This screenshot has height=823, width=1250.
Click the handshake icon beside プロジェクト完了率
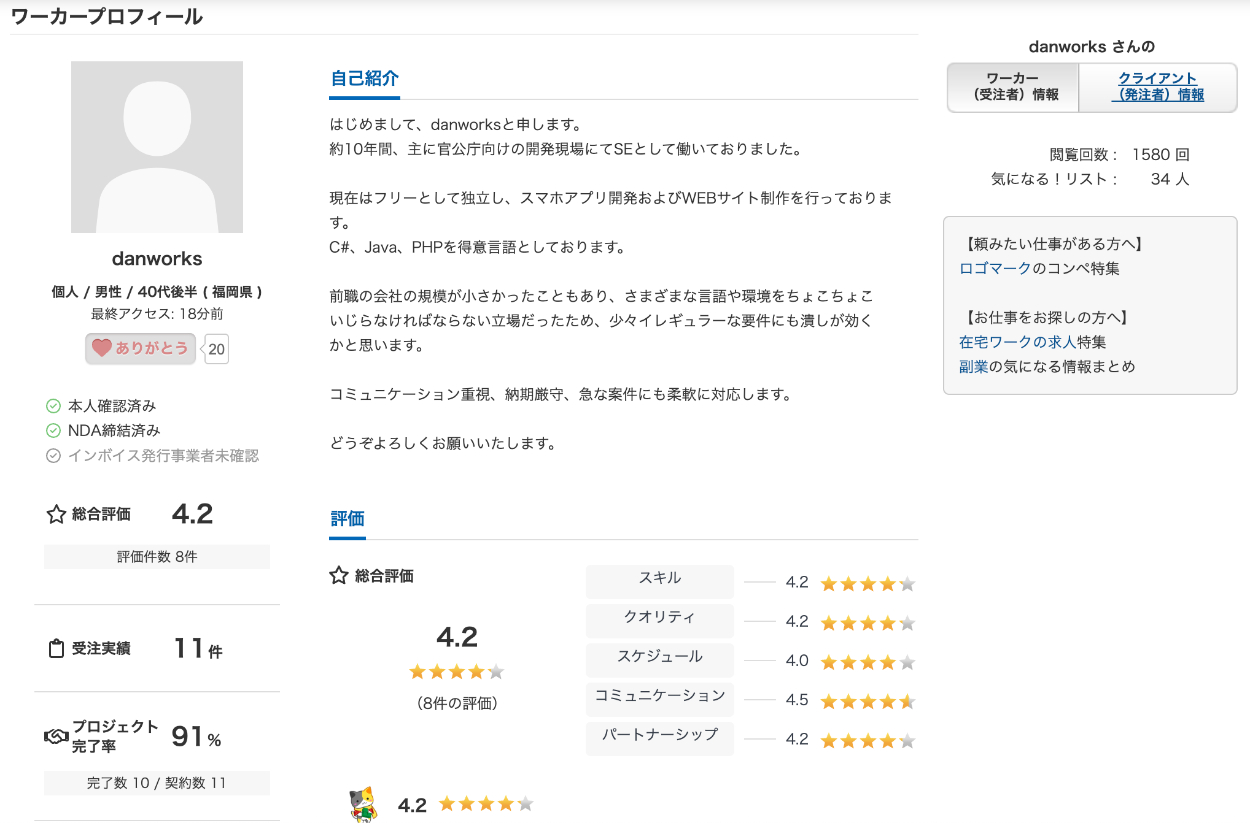pos(56,737)
